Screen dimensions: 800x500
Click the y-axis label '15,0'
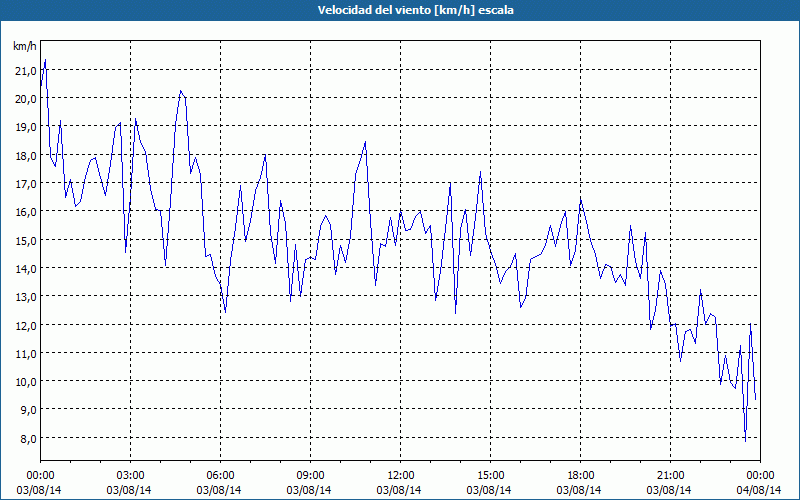tap(26, 240)
